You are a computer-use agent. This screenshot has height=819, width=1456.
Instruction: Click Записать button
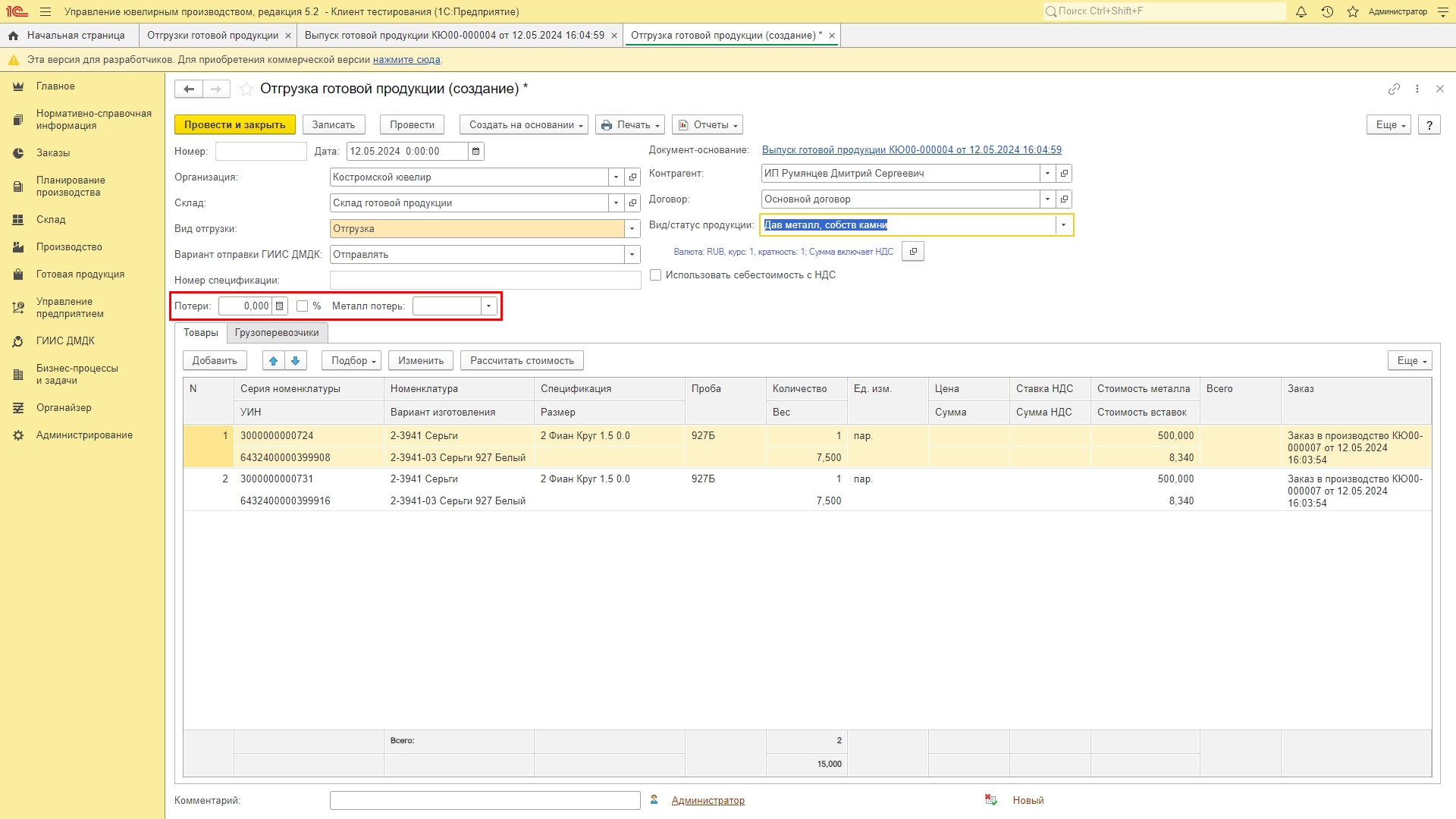[334, 125]
